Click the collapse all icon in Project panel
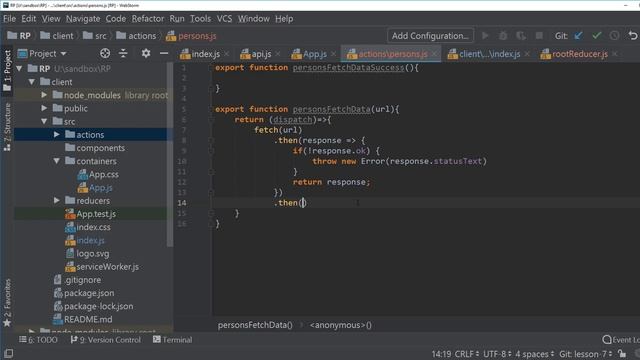640x360 pixels. pos(123,53)
